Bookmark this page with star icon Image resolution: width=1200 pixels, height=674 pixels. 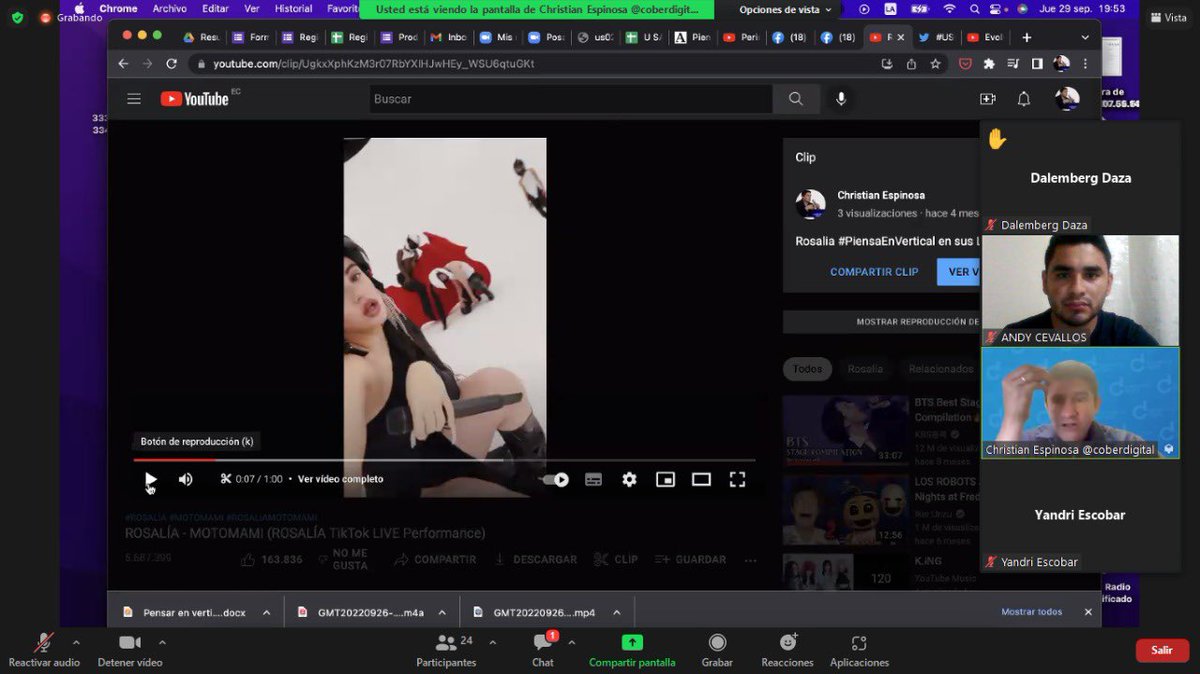pyautogui.click(x=936, y=63)
